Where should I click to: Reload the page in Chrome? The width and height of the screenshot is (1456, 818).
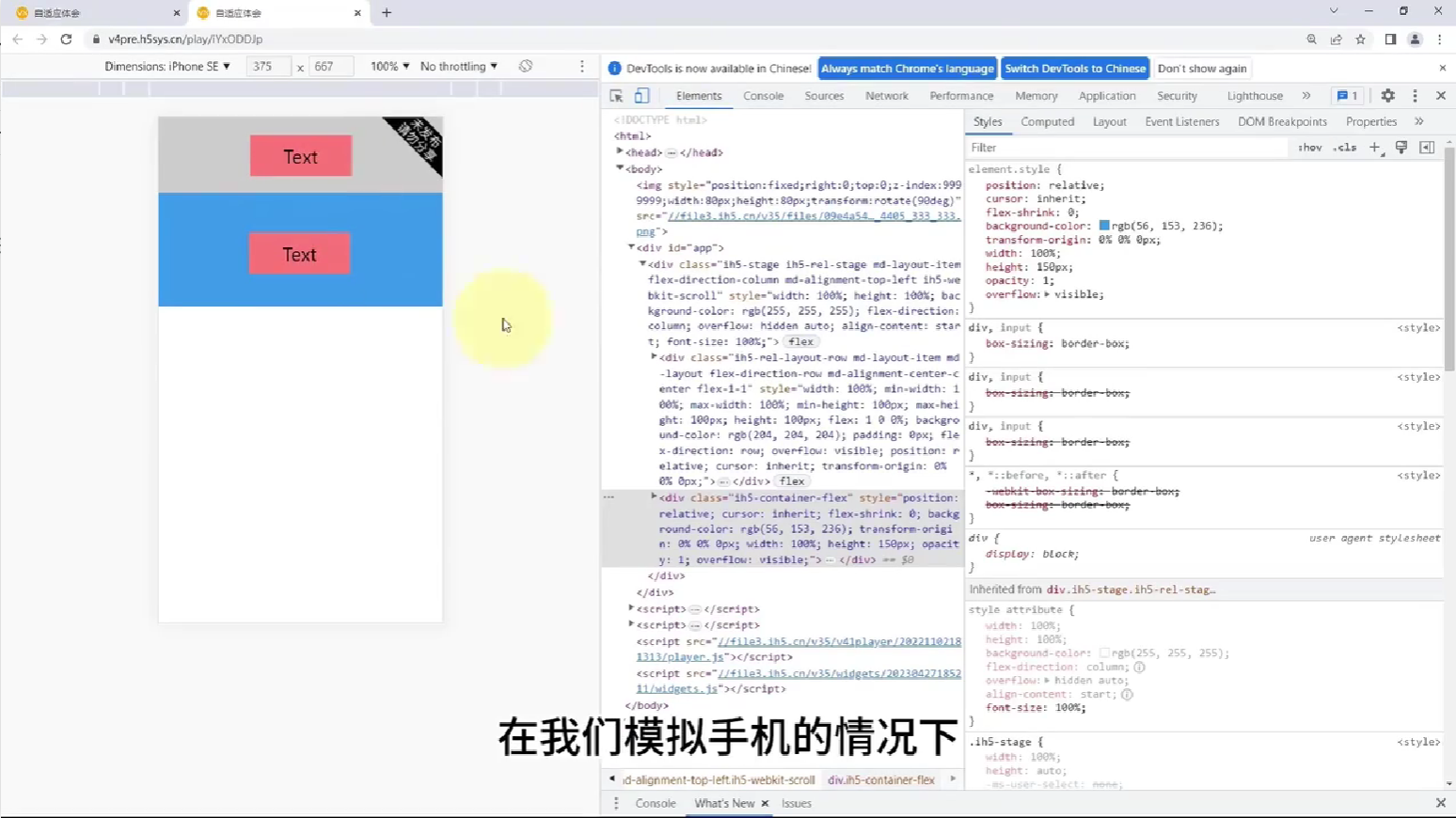(66, 39)
